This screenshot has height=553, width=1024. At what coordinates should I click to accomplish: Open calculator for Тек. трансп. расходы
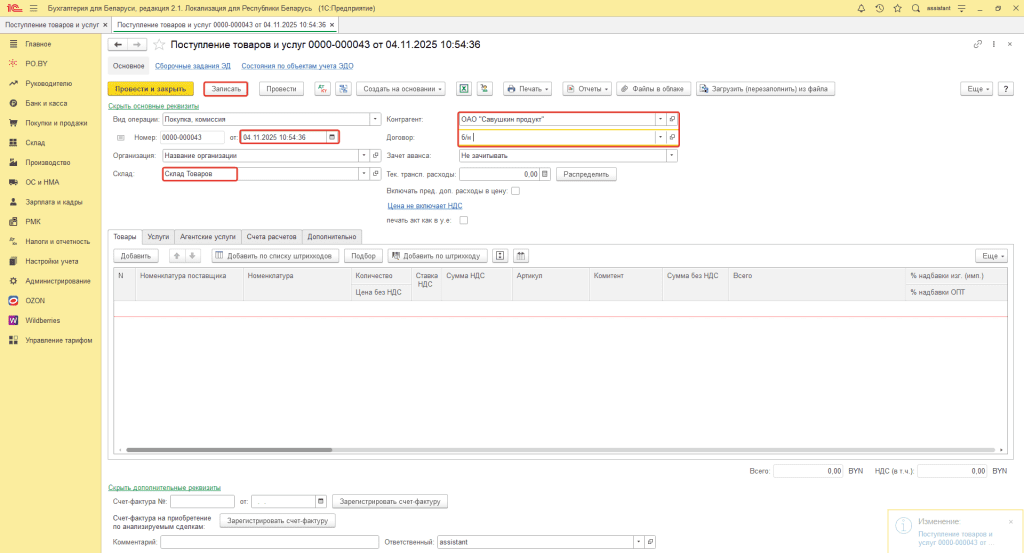545,174
